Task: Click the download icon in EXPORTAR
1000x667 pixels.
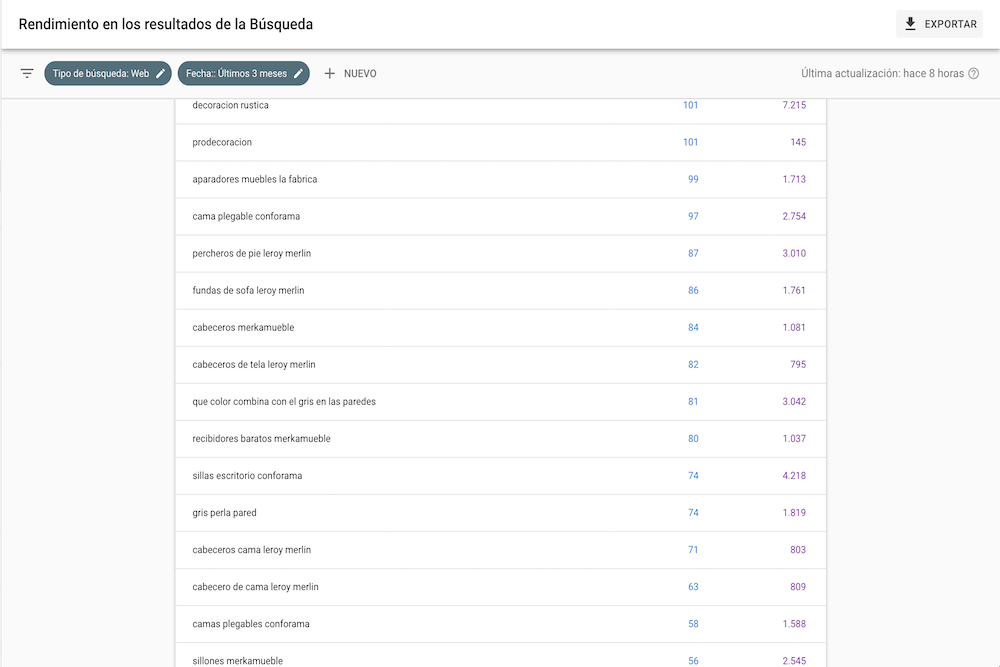Action: point(911,24)
